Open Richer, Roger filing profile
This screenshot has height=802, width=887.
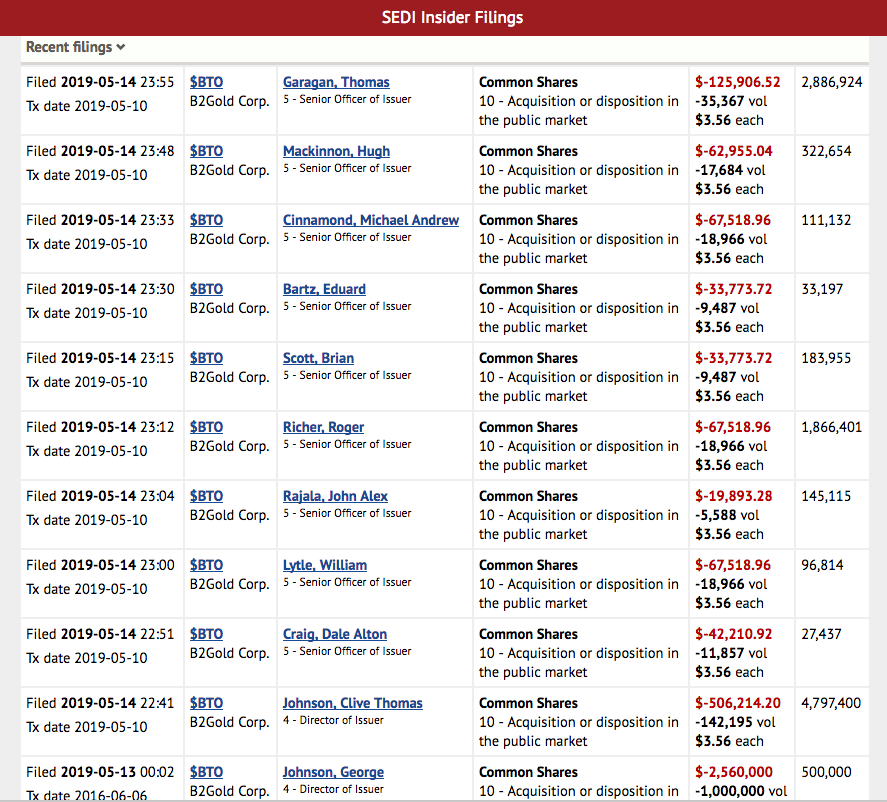[x=323, y=427]
